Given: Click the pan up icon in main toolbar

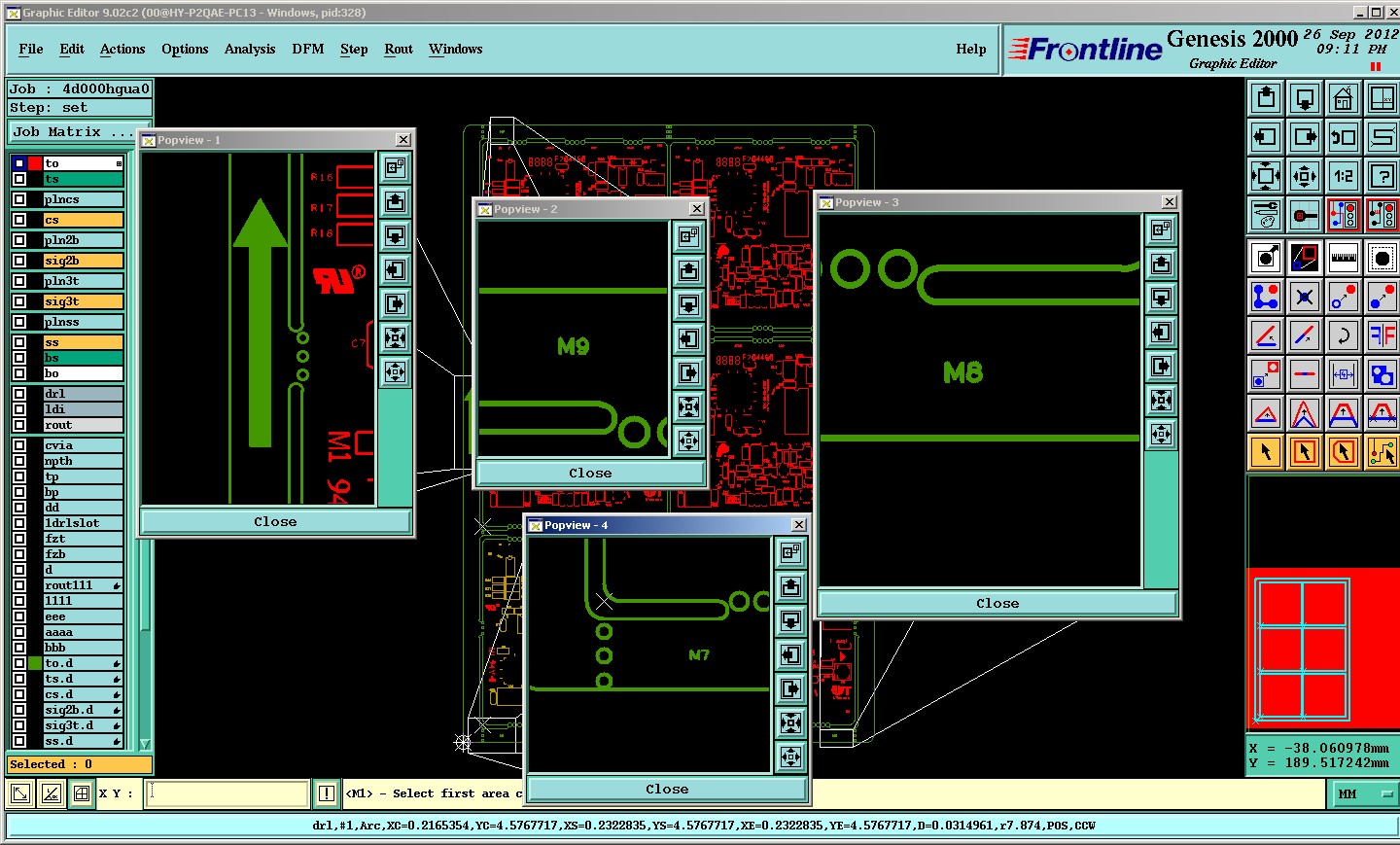Looking at the screenshot, I should pos(1266,98).
